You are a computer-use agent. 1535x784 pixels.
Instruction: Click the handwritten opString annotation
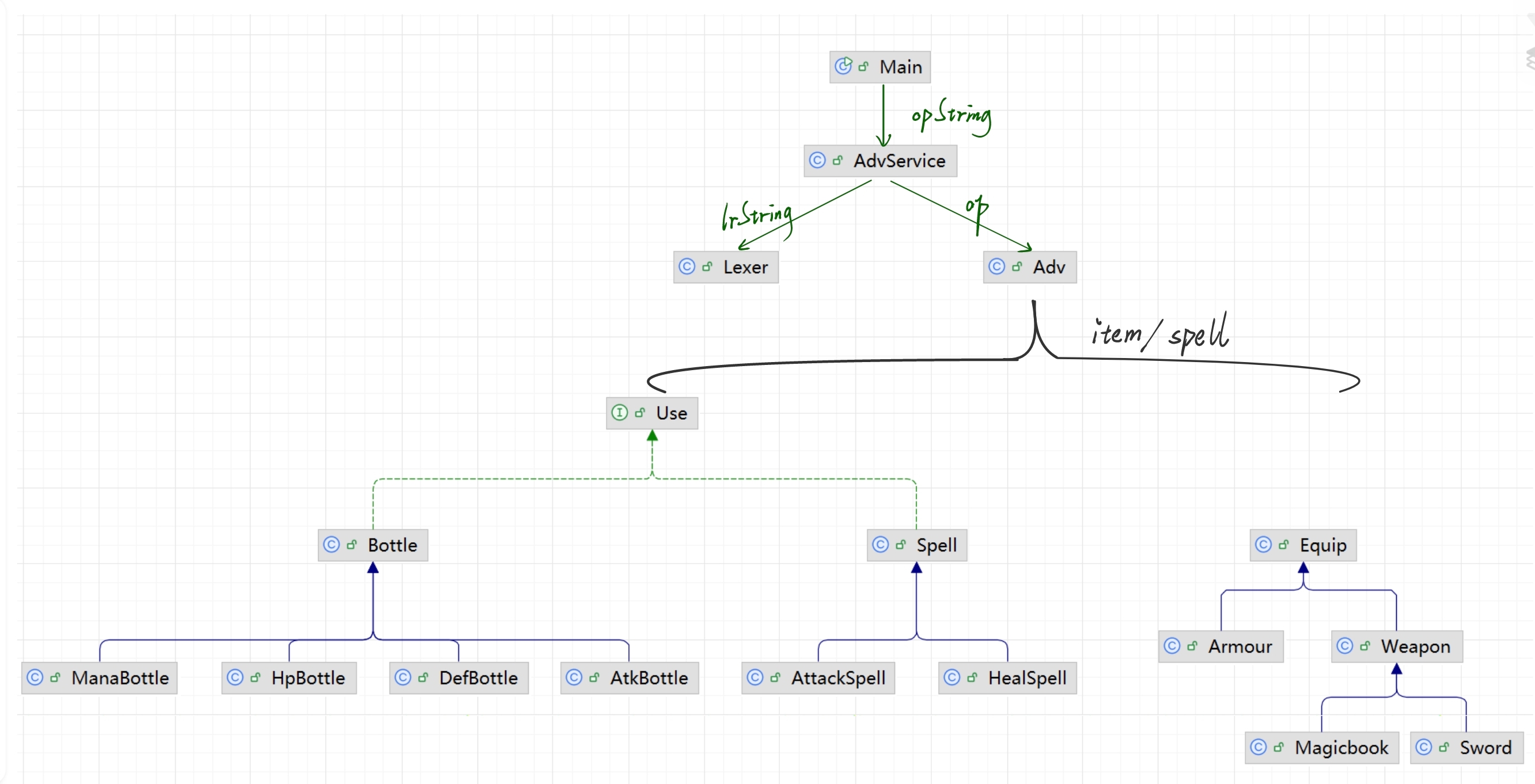(952, 116)
